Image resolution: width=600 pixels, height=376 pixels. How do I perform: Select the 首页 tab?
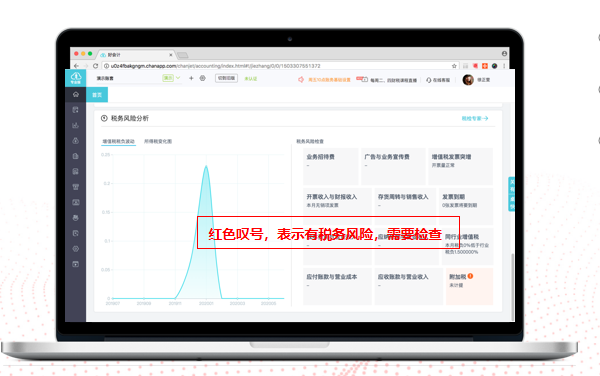(x=97, y=94)
